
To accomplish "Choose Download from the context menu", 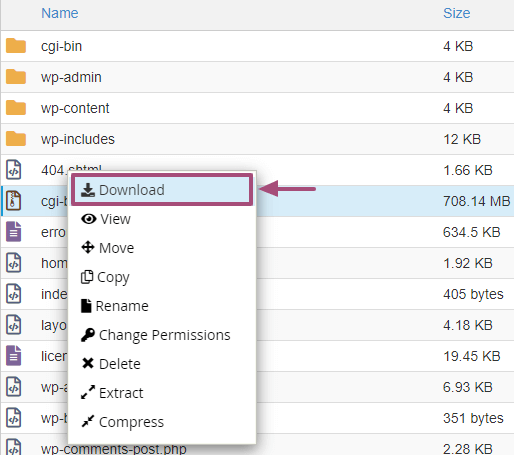I will 162,190.
